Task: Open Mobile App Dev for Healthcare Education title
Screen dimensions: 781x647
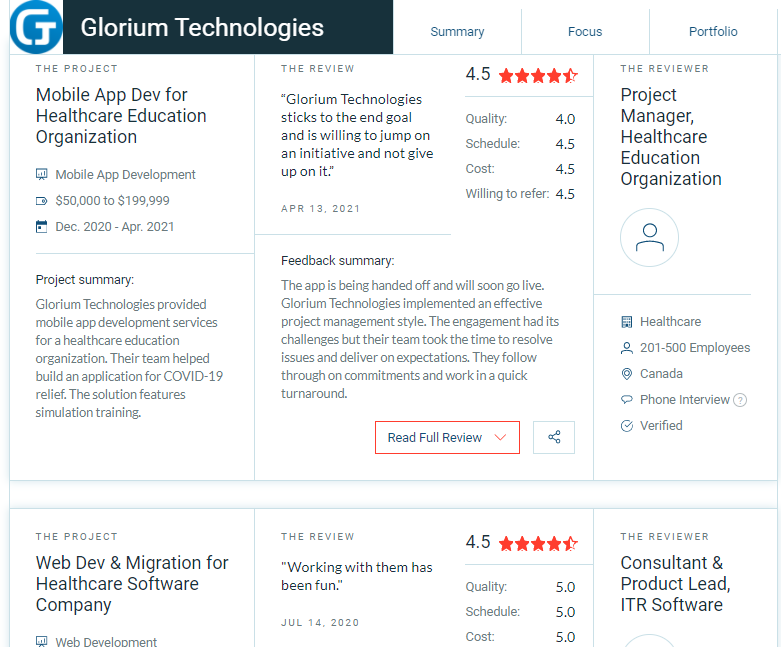Action: (121, 116)
